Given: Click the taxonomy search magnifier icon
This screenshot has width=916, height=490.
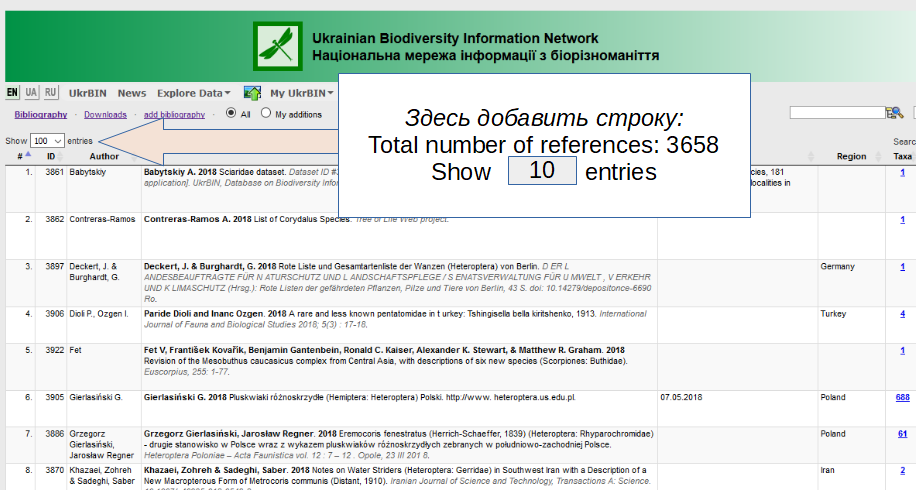Looking at the screenshot, I should pos(895,113).
